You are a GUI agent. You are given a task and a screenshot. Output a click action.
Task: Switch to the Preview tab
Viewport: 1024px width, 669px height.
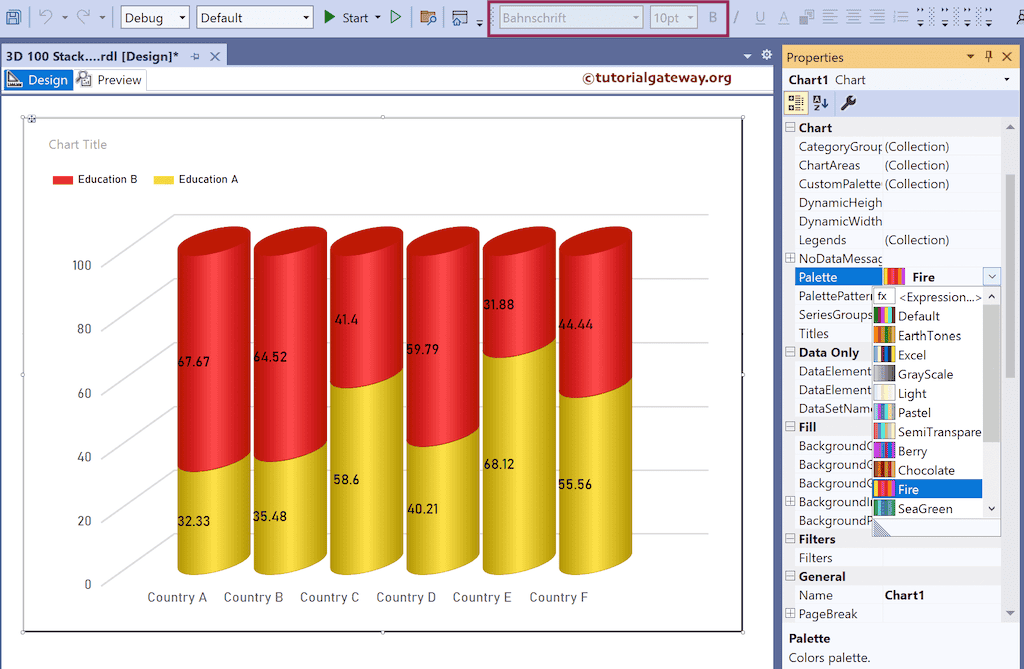click(110, 80)
